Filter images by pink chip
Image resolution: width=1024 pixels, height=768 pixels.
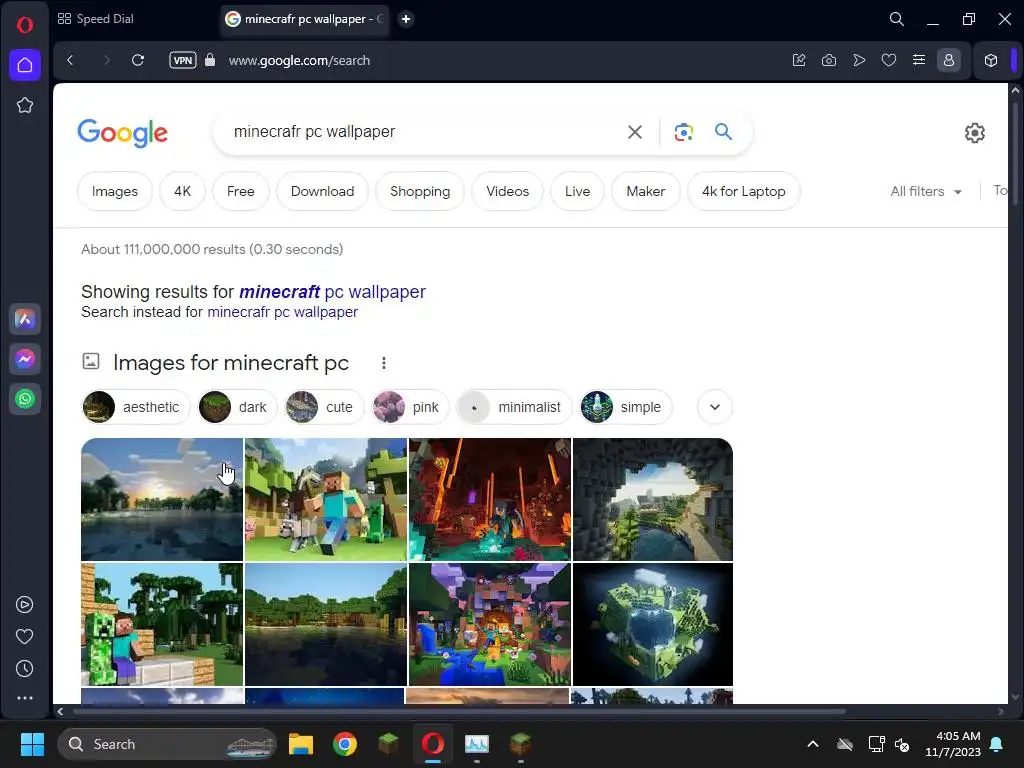pyautogui.click(x=410, y=407)
